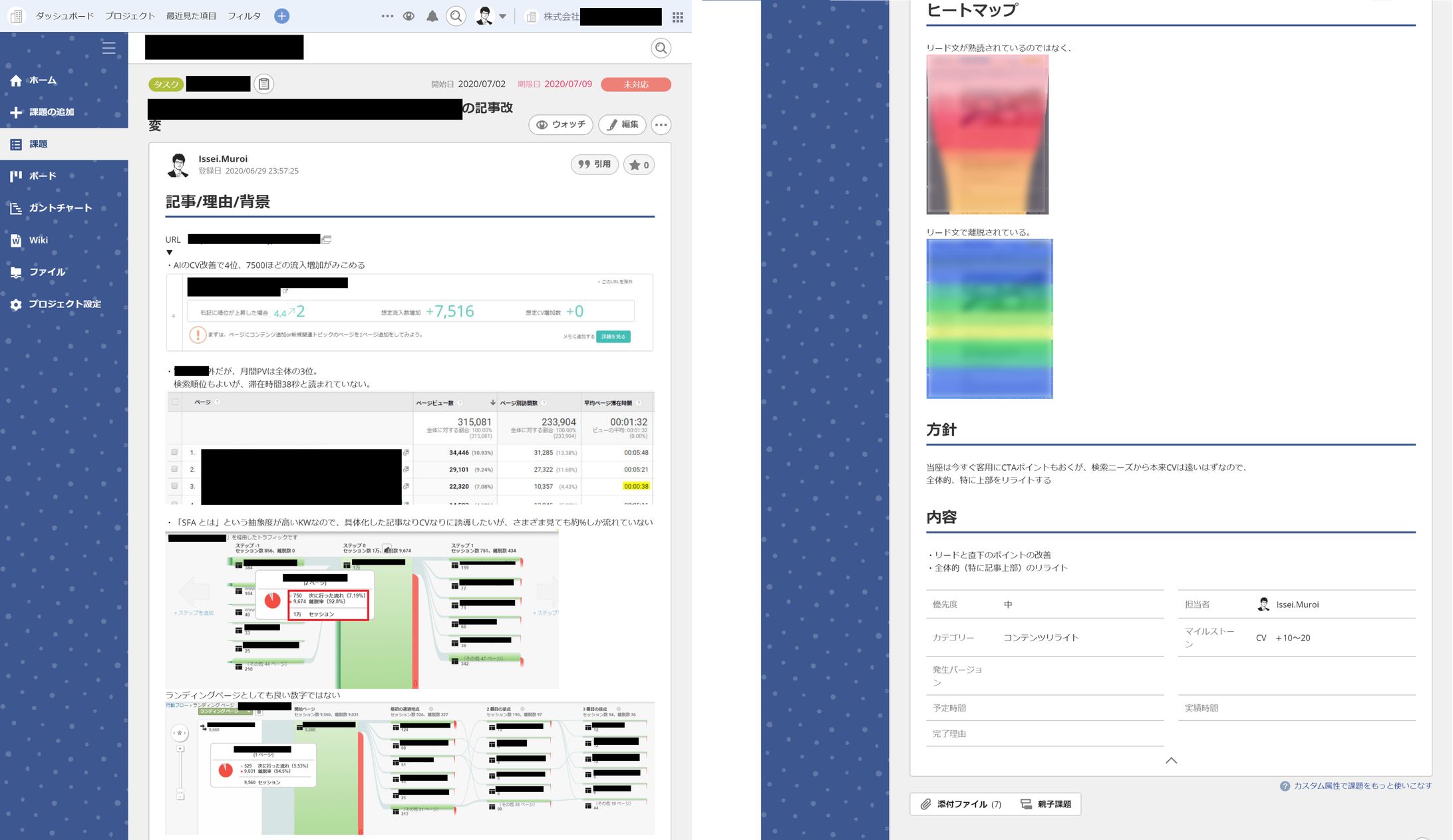Open the user avatar dropdown arrow
The height and width of the screenshot is (840, 1453).
click(x=502, y=17)
